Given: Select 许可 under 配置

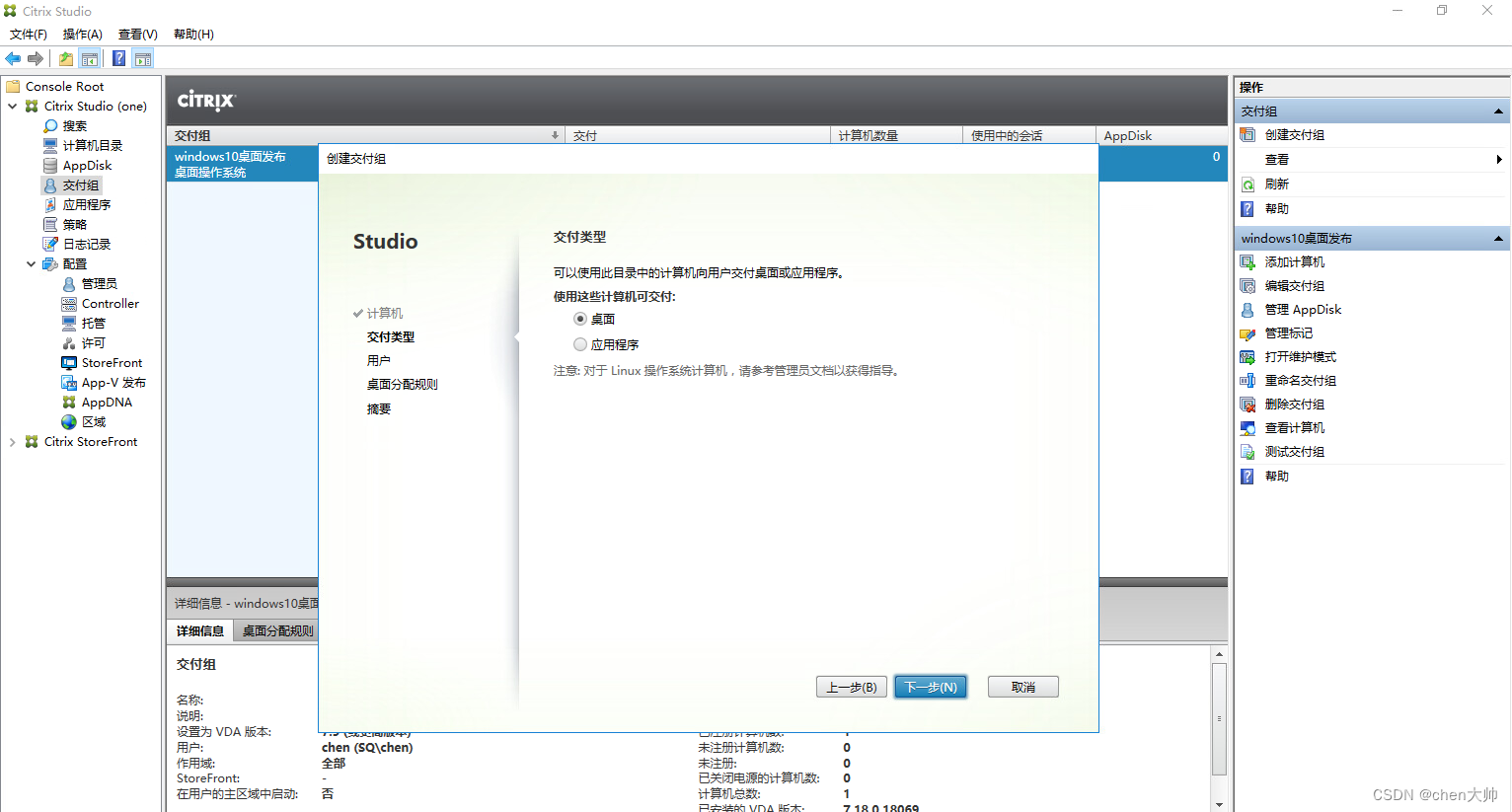Looking at the screenshot, I should [94, 343].
